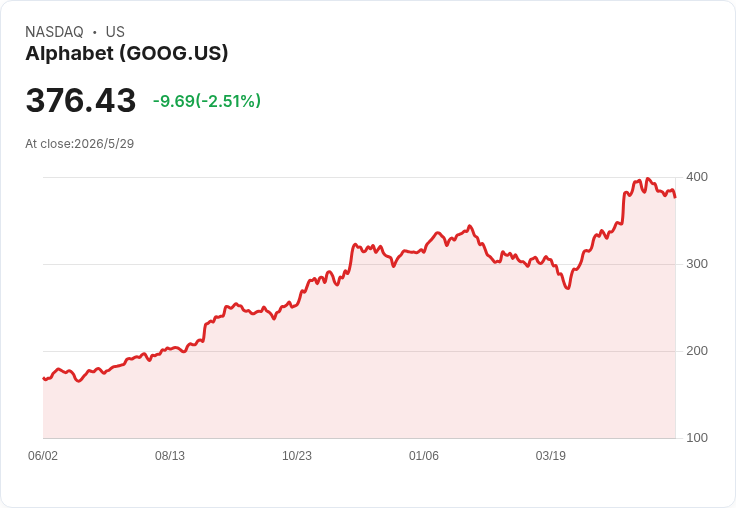Click the US market label
736x508 pixels.
click(115, 32)
